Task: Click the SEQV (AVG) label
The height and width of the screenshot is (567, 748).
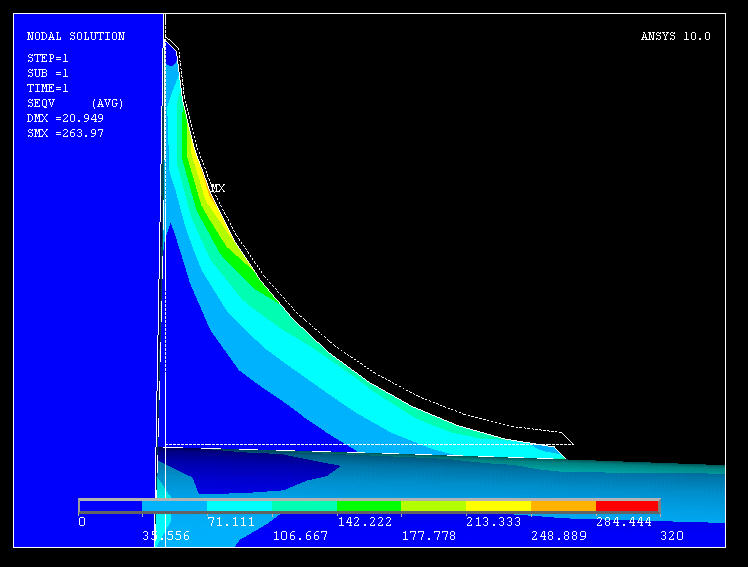Action: (75, 103)
